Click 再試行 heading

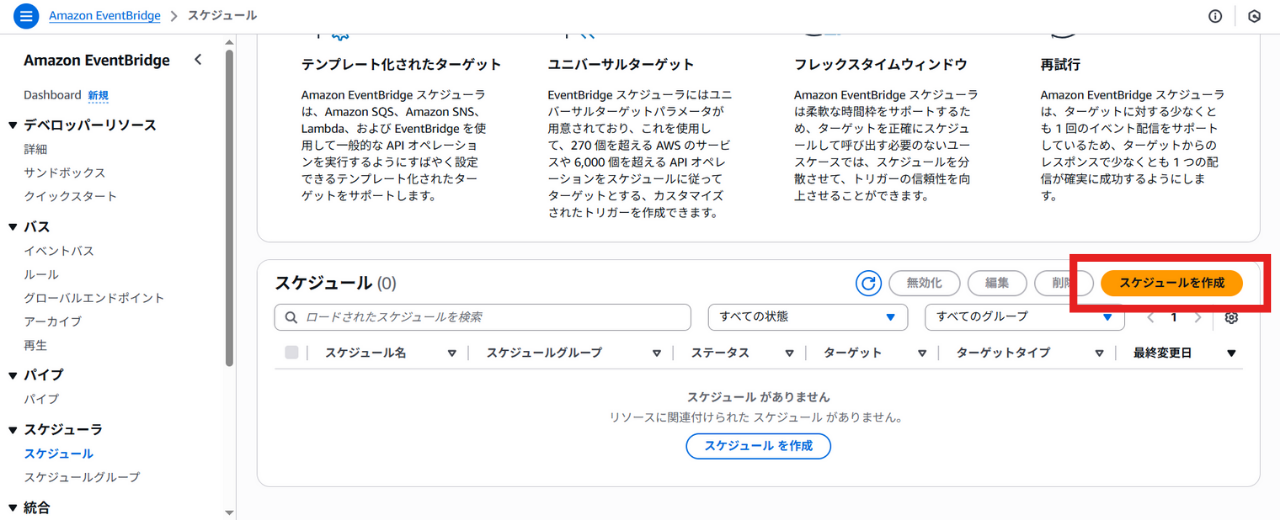pyautogui.click(x=1060, y=64)
